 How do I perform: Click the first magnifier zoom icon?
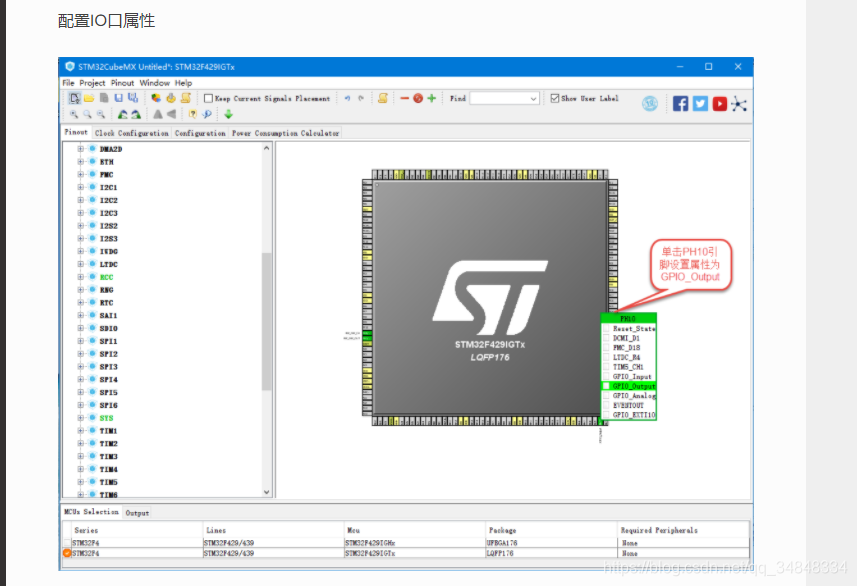coord(74,114)
